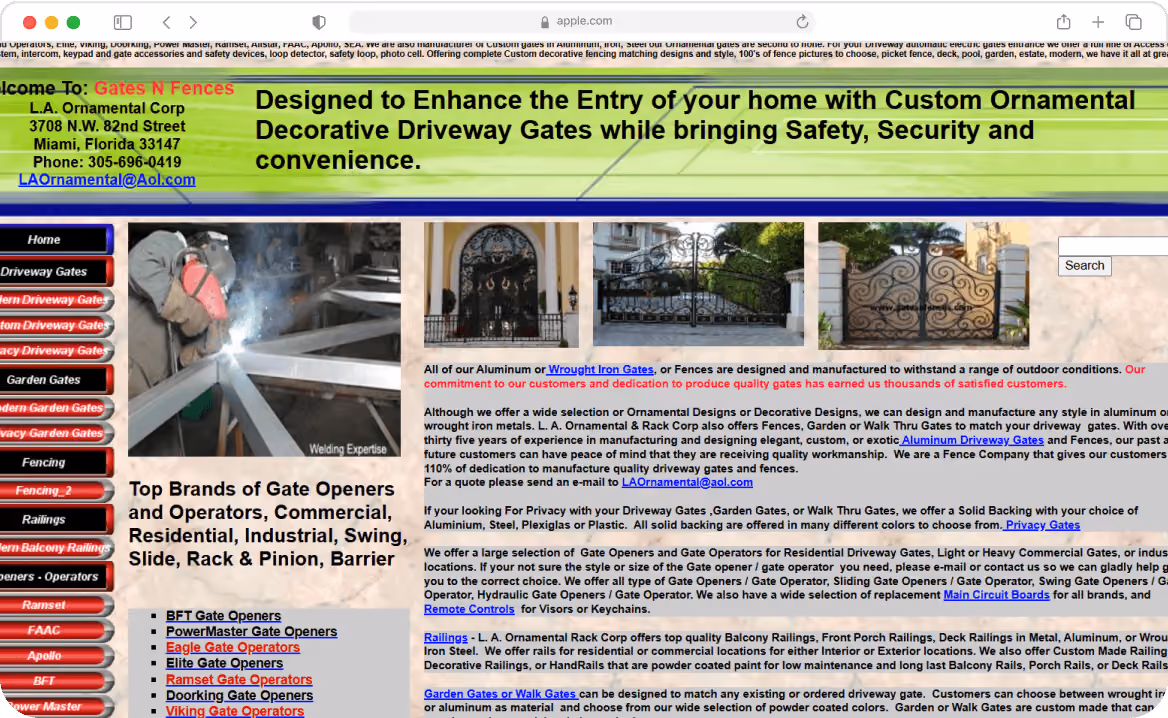Select the FAAC menu button
Viewport: 1168px width, 718px height.
[x=56, y=630]
